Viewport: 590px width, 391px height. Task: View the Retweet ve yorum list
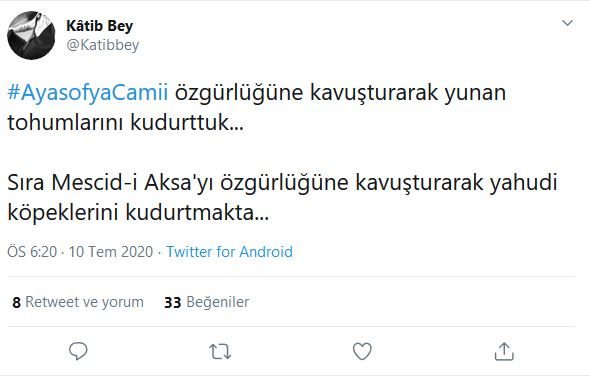[78, 302]
